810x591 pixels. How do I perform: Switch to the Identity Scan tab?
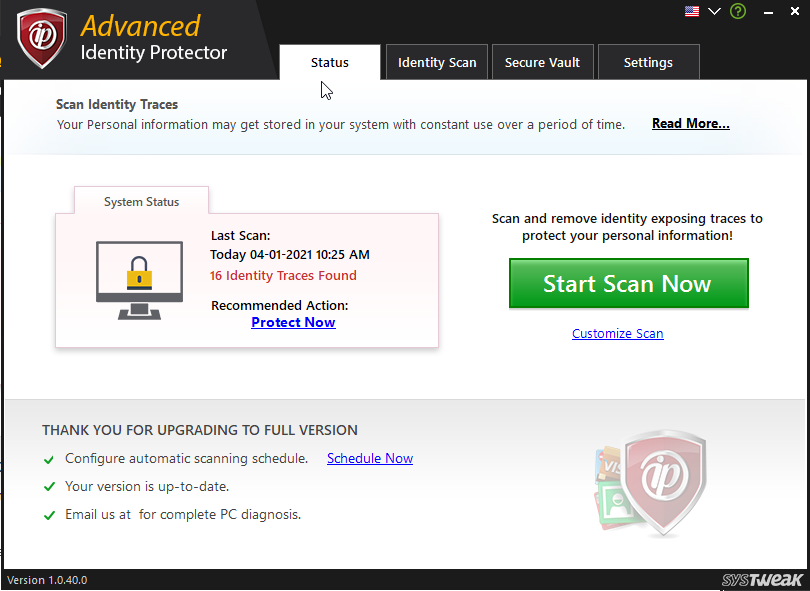pos(436,61)
